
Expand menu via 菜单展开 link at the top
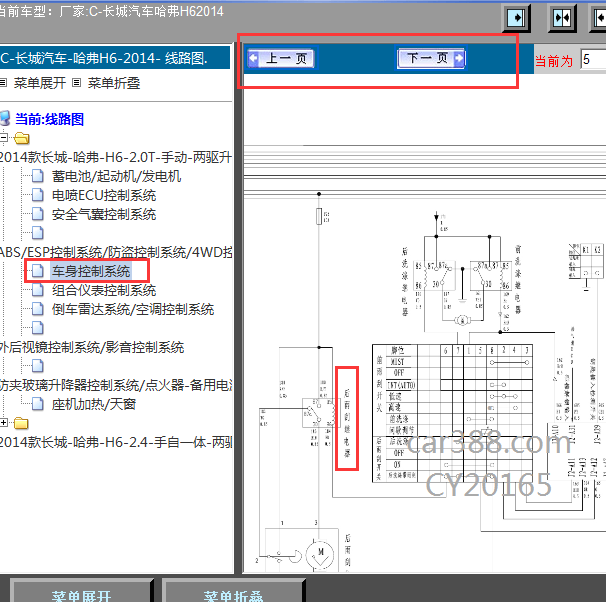[40, 83]
